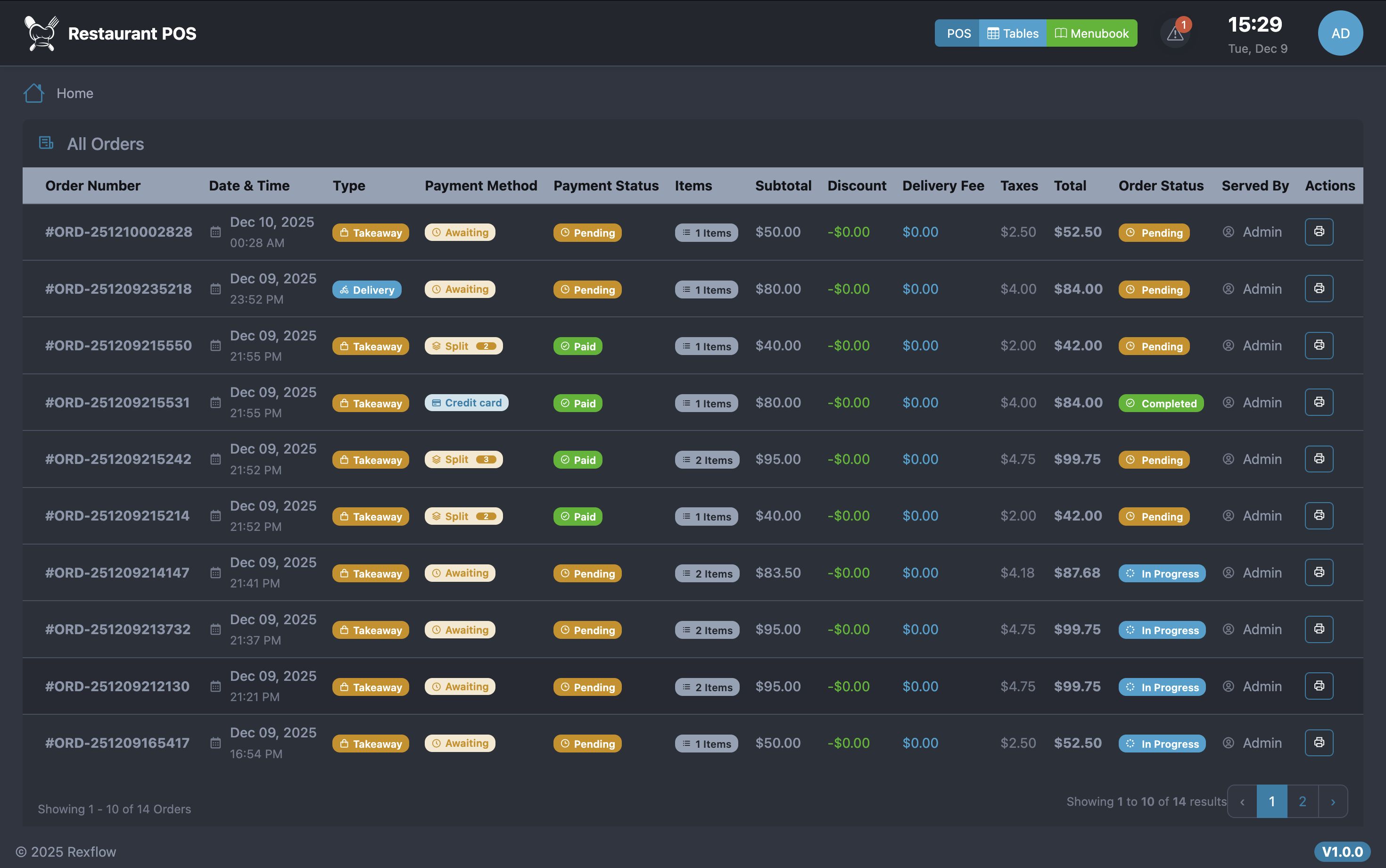
Task: Switch to the POS tab
Action: click(957, 33)
